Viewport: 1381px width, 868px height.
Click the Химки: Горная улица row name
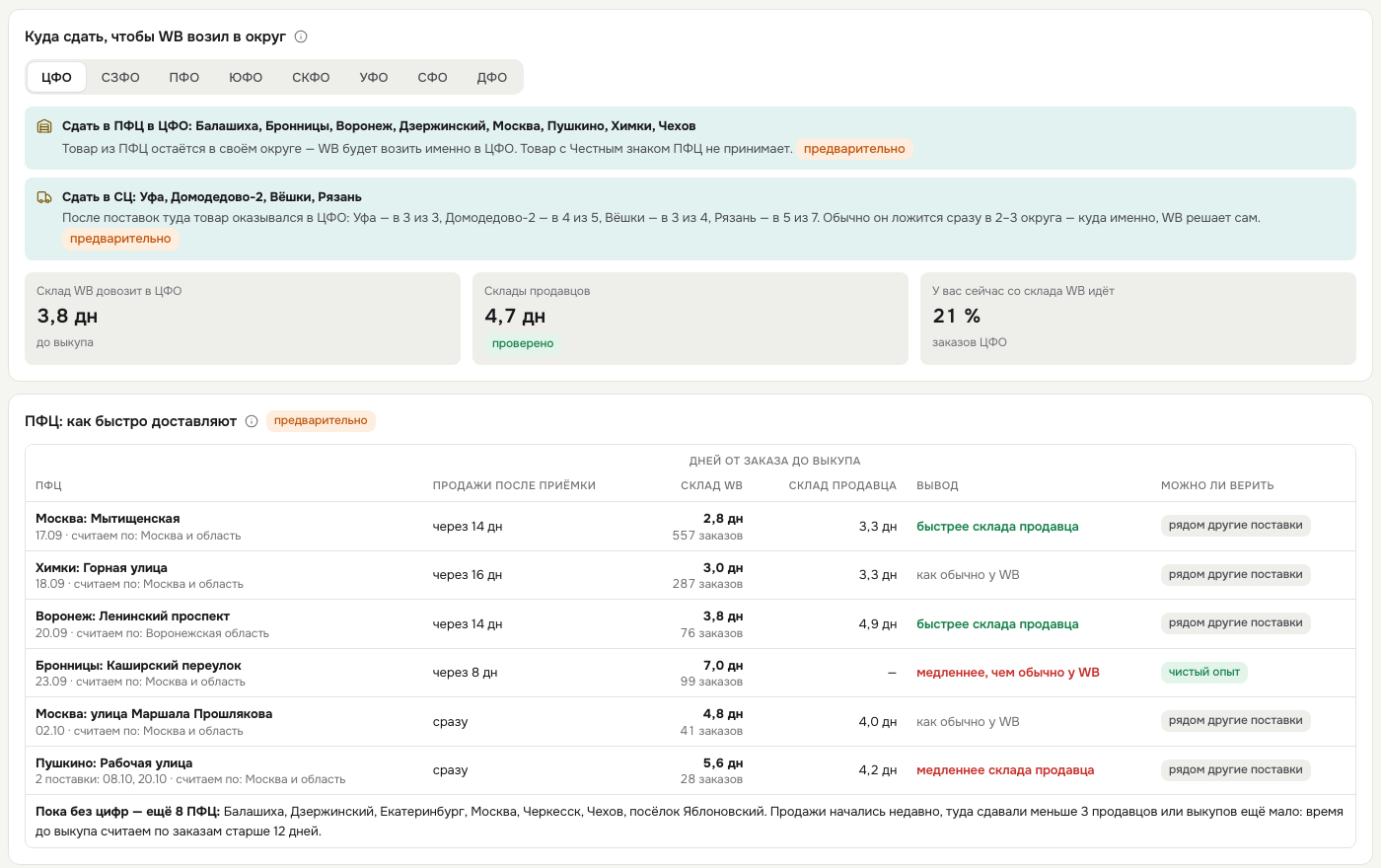point(102,568)
